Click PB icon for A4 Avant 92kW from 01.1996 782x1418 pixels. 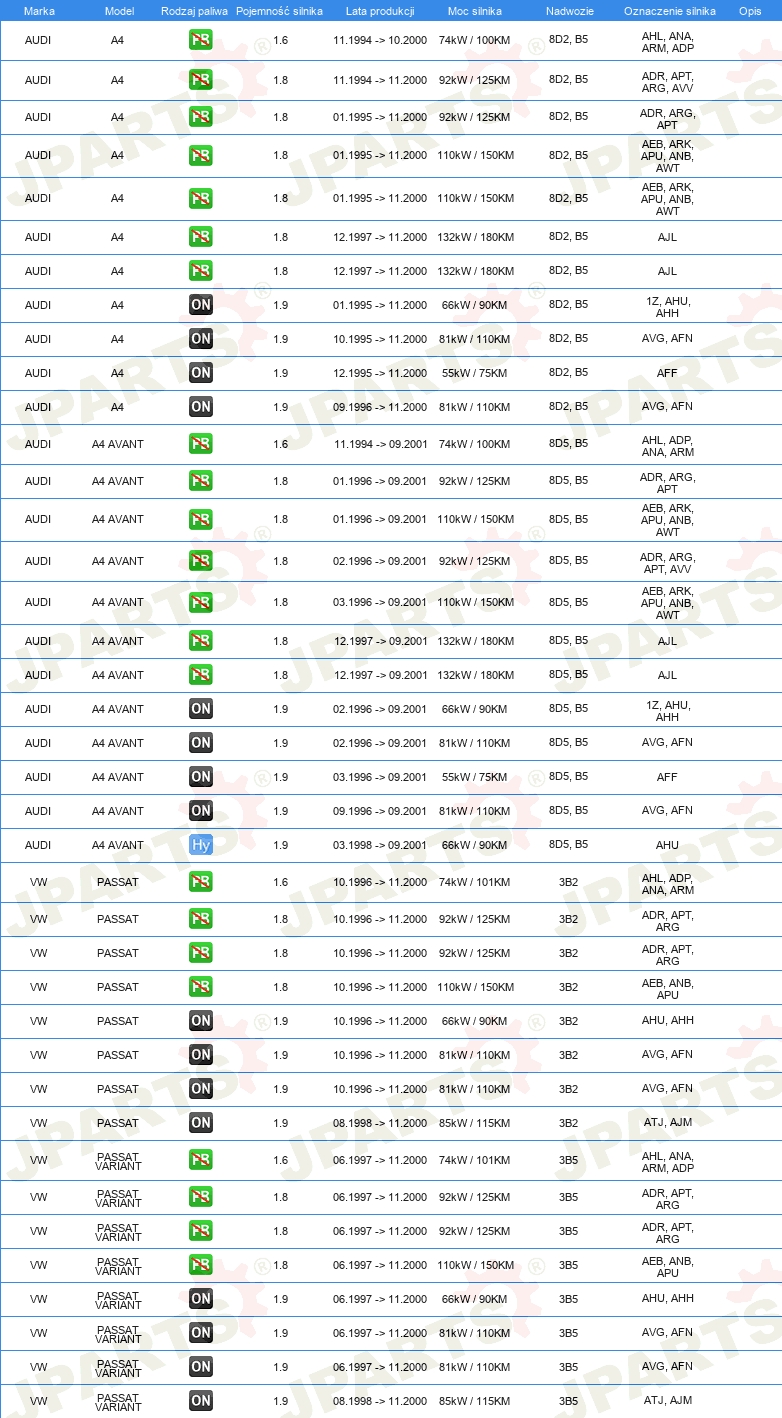tap(201, 481)
